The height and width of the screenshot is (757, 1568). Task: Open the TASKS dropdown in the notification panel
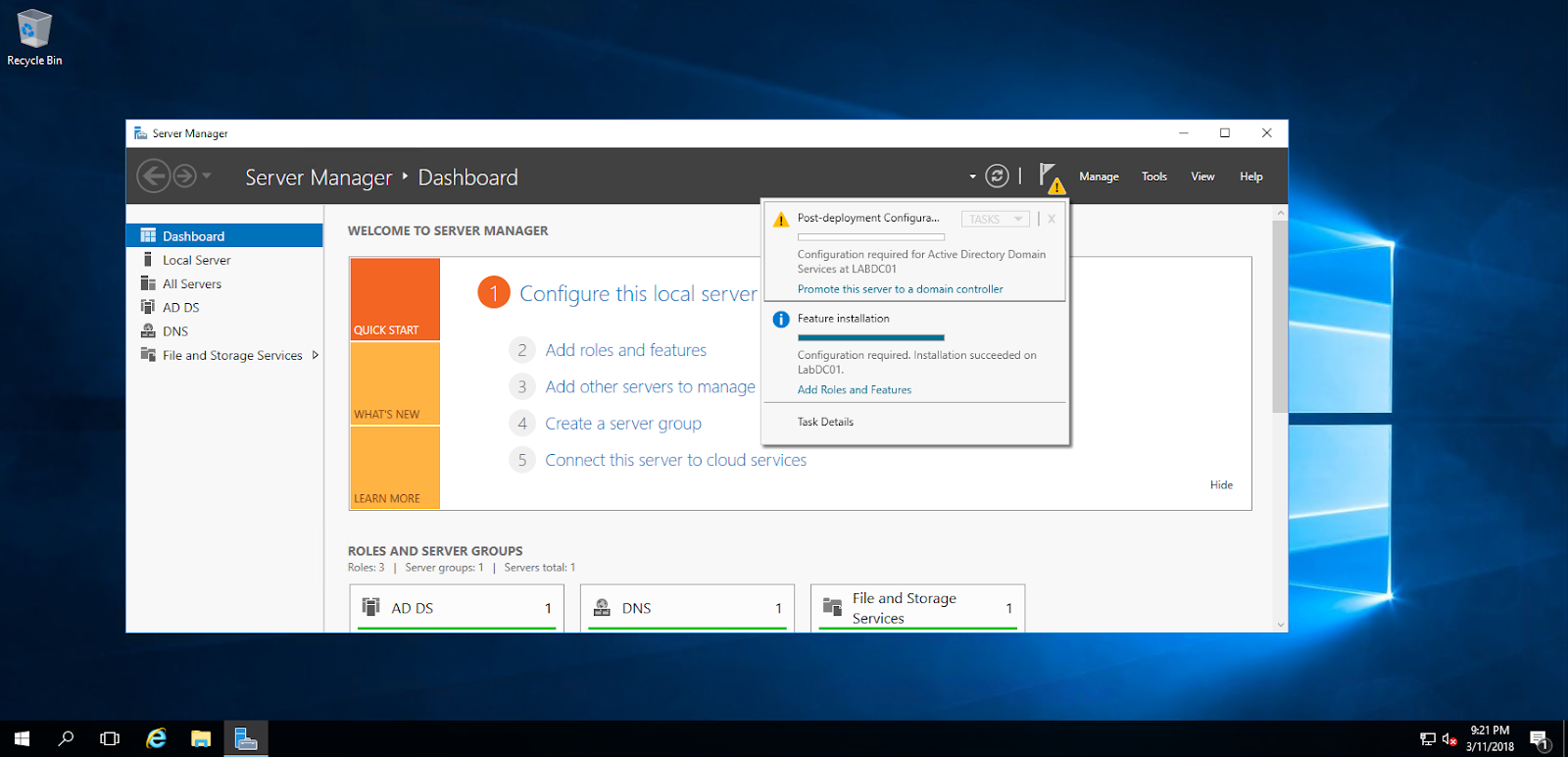click(995, 219)
